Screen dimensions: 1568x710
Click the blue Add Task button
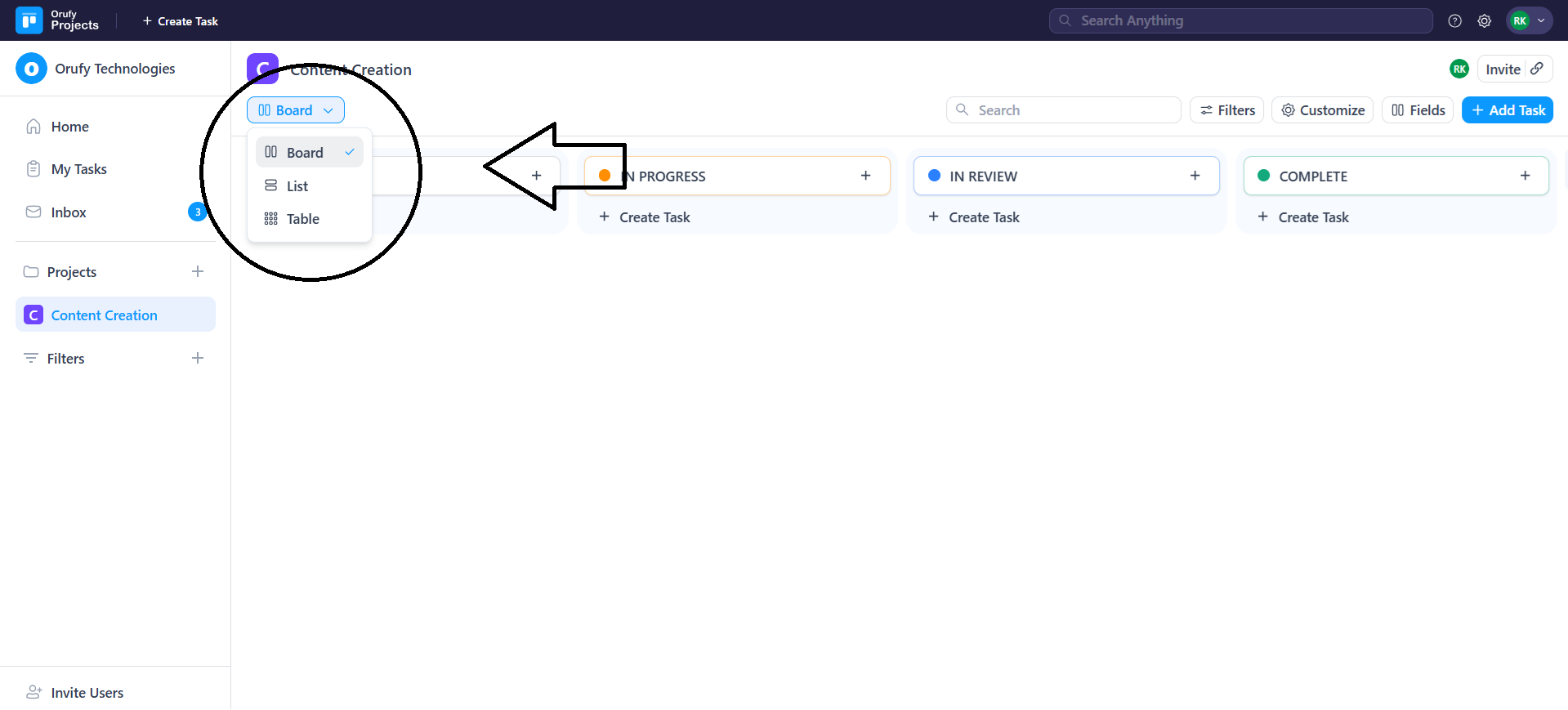point(1508,110)
